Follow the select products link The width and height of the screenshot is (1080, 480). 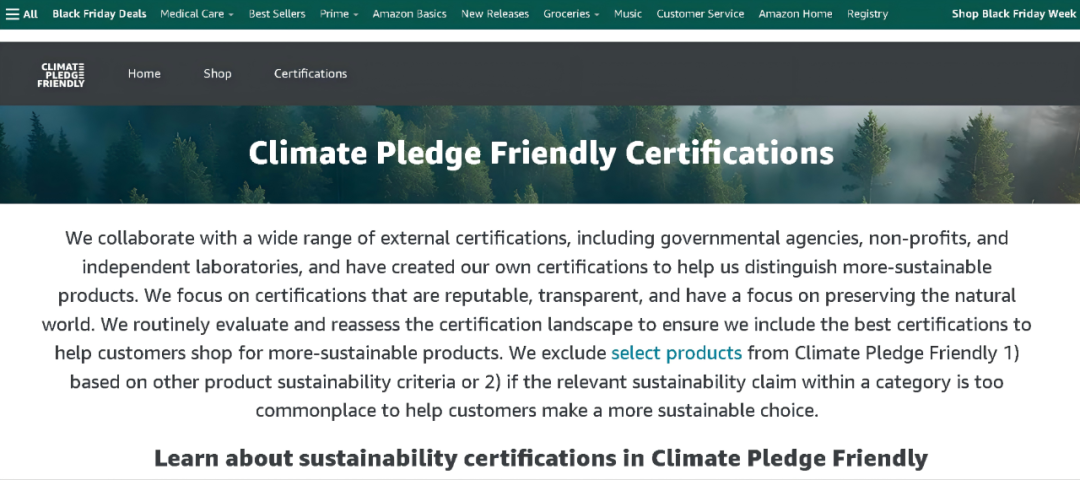click(676, 353)
